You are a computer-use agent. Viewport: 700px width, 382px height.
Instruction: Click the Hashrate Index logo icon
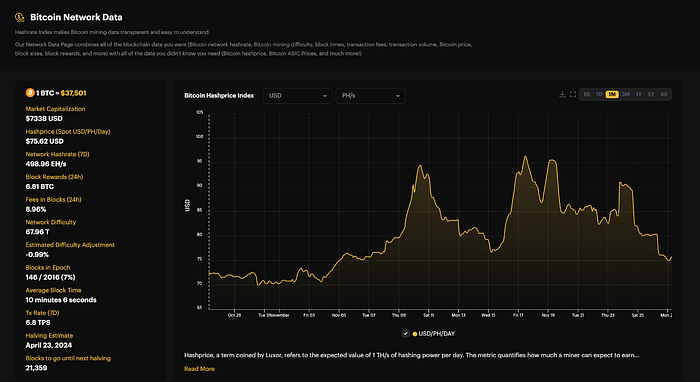(20, 17)
